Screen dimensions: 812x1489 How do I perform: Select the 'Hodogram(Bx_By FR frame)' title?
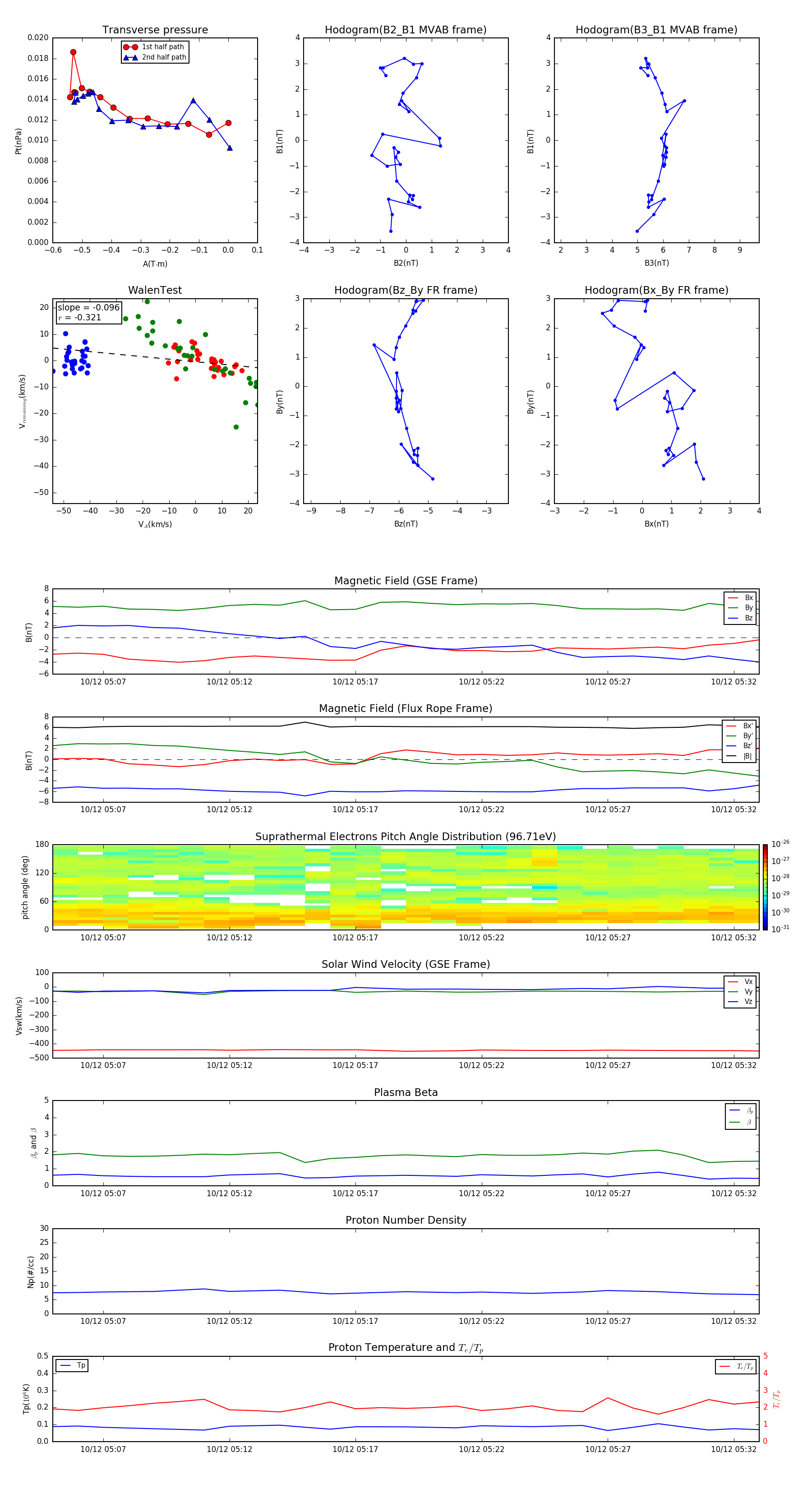[x=656, y=290]
